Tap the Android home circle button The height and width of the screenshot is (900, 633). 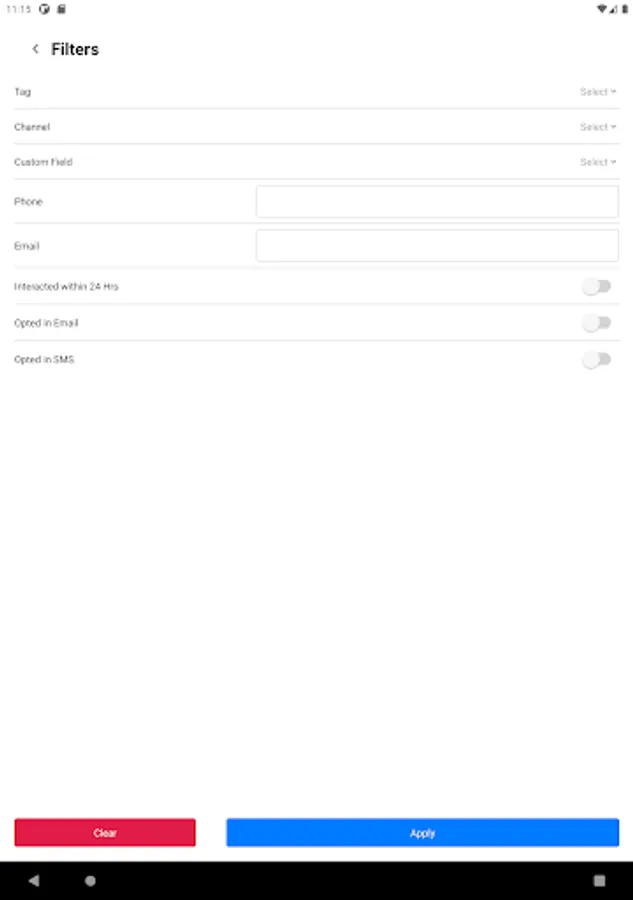pyautogui.click(x=90, y=881)
